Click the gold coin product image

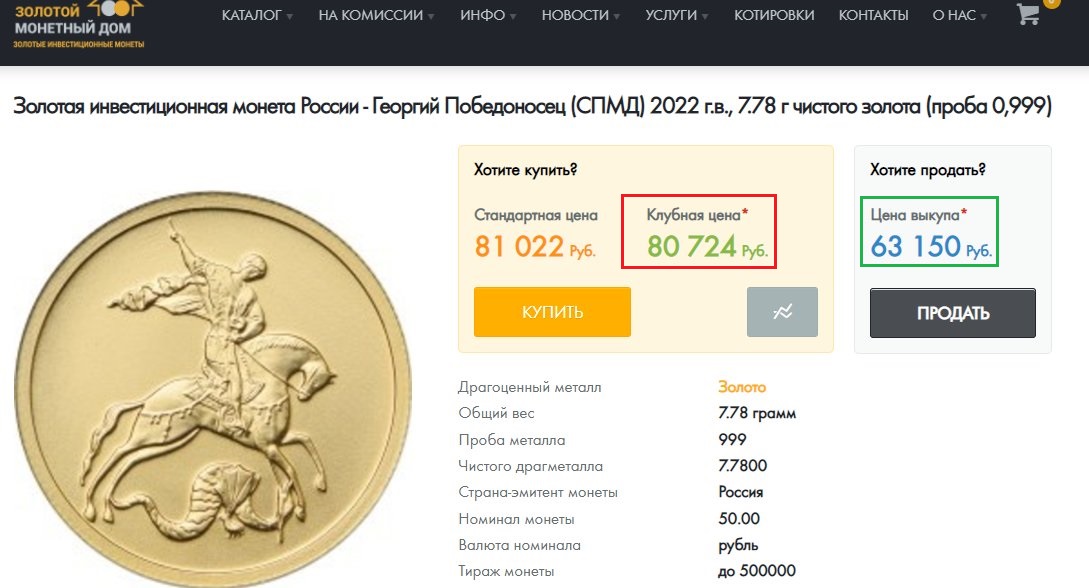pyautogui.click(x=213, y=391)
